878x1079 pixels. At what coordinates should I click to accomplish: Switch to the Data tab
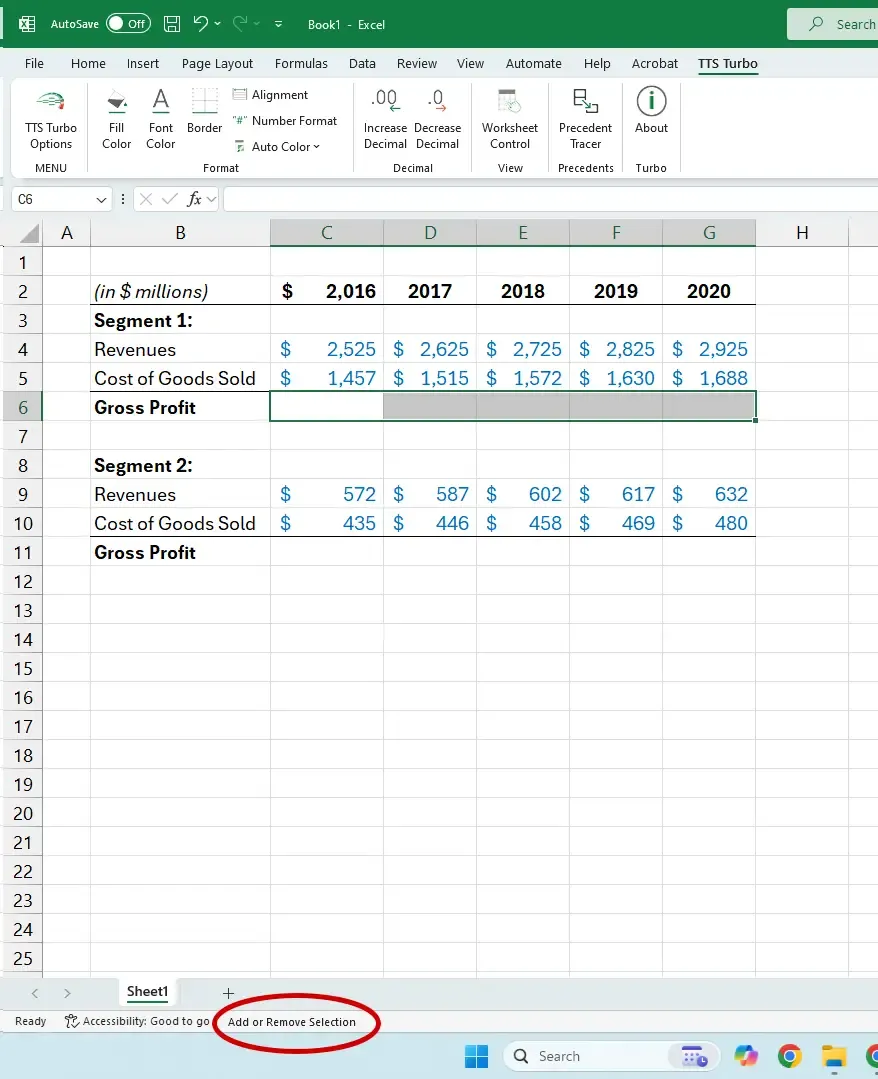tap(362, 63)
